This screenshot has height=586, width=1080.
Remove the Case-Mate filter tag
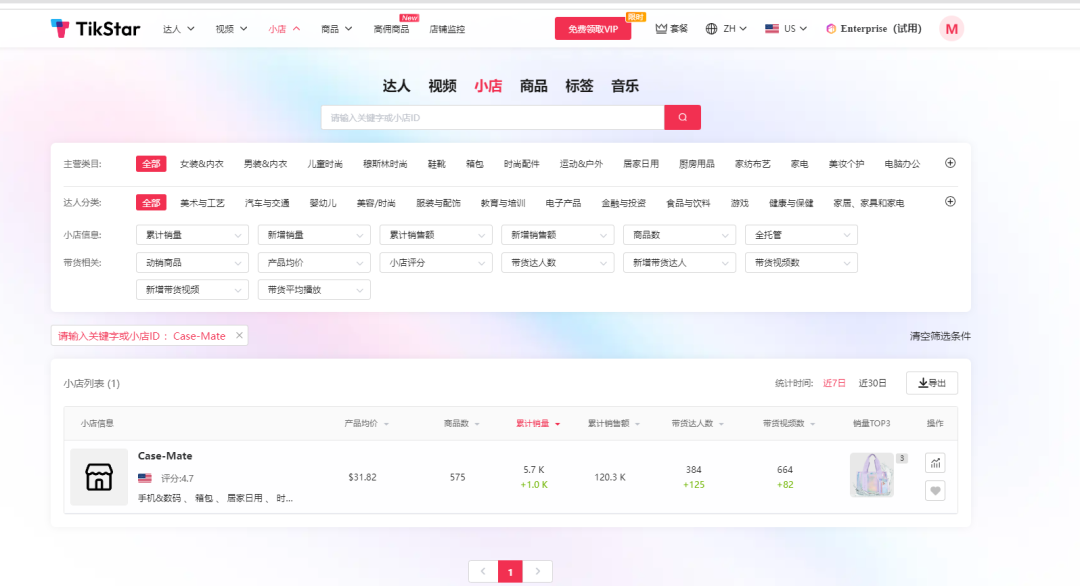[239, 336]
